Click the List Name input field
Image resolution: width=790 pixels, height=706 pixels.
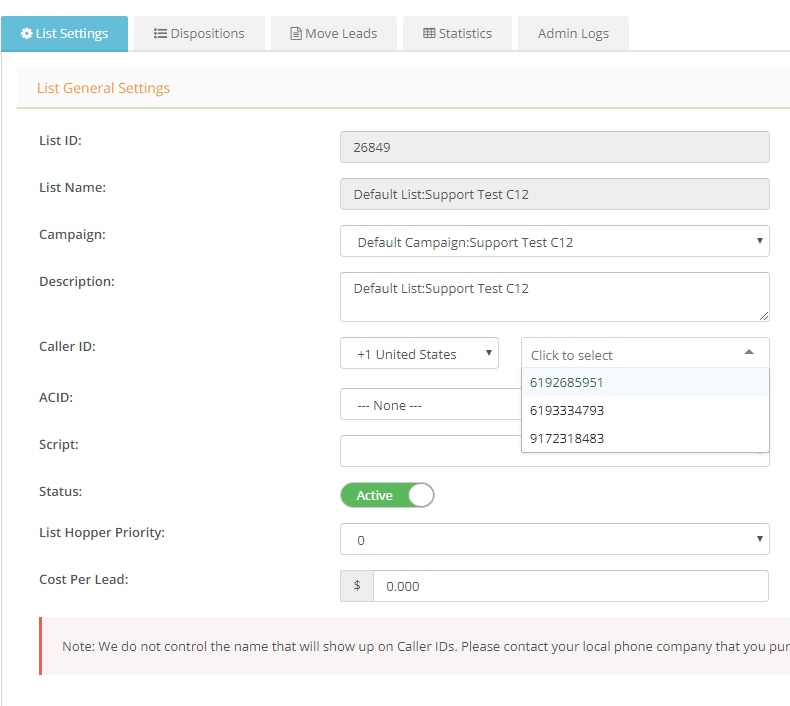click(x=555, y=194)
